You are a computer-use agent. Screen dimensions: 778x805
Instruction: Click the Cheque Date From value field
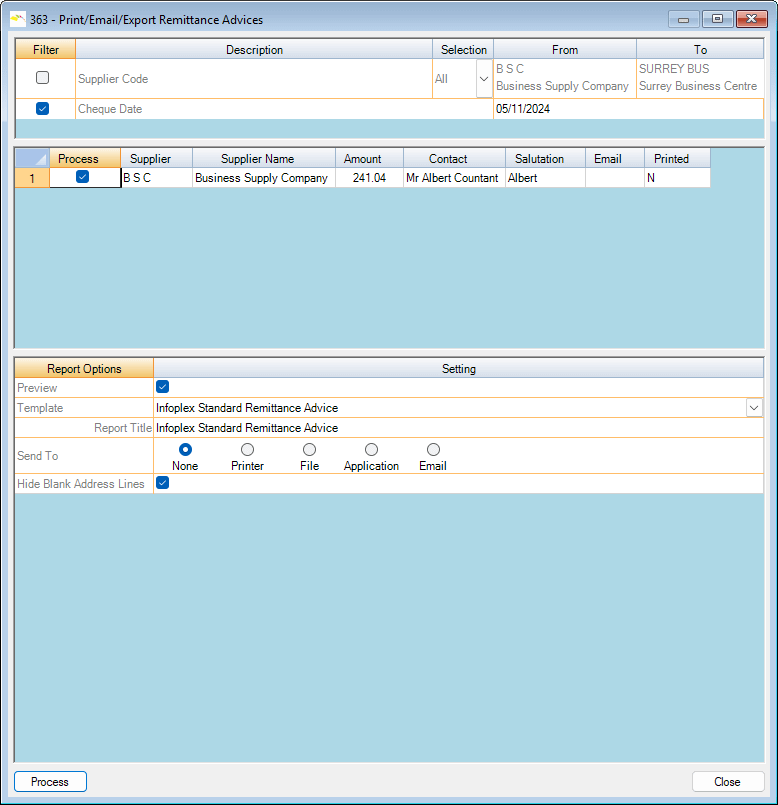(564, 109)
